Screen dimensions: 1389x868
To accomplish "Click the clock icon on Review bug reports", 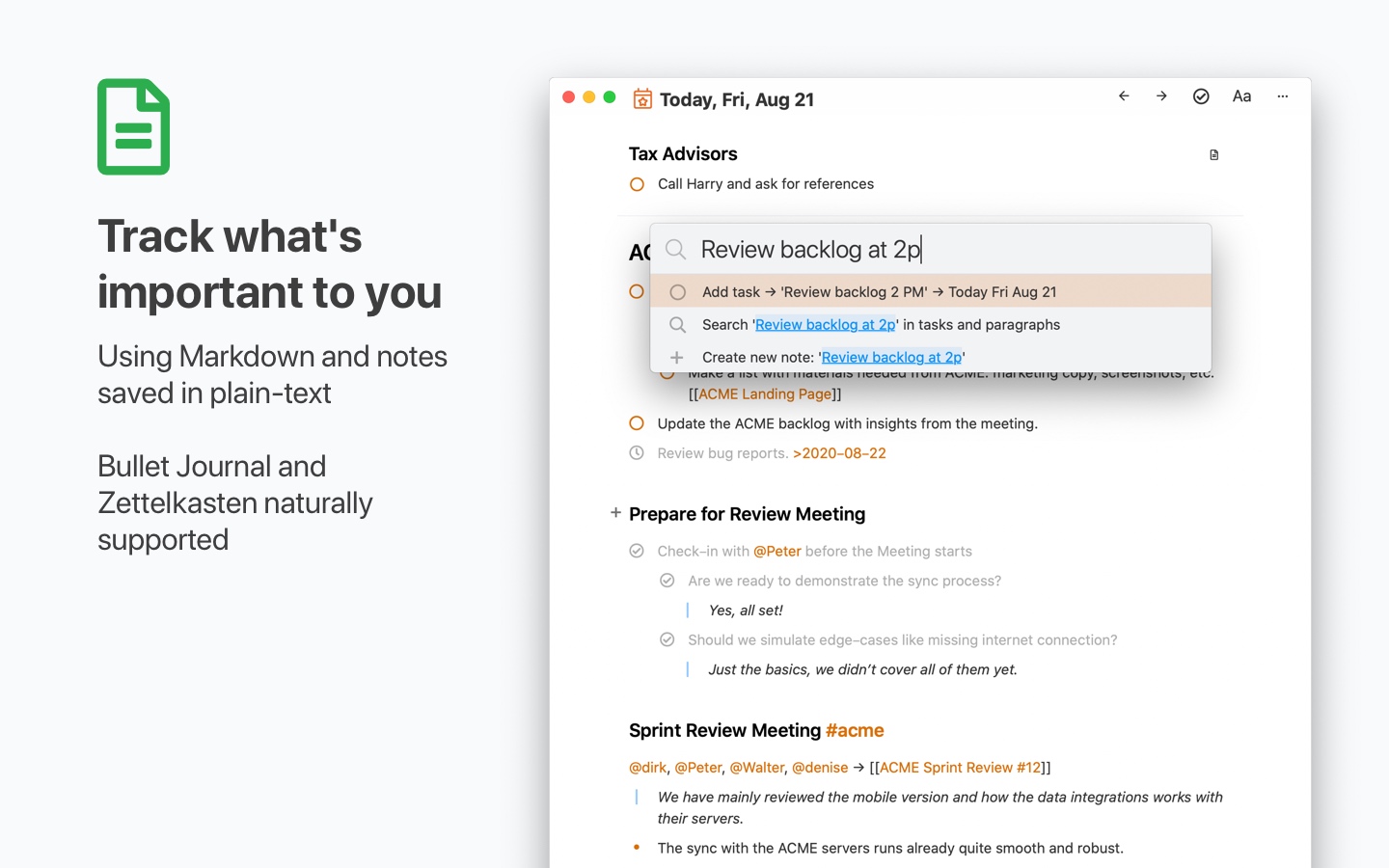I will click(637, 453).
